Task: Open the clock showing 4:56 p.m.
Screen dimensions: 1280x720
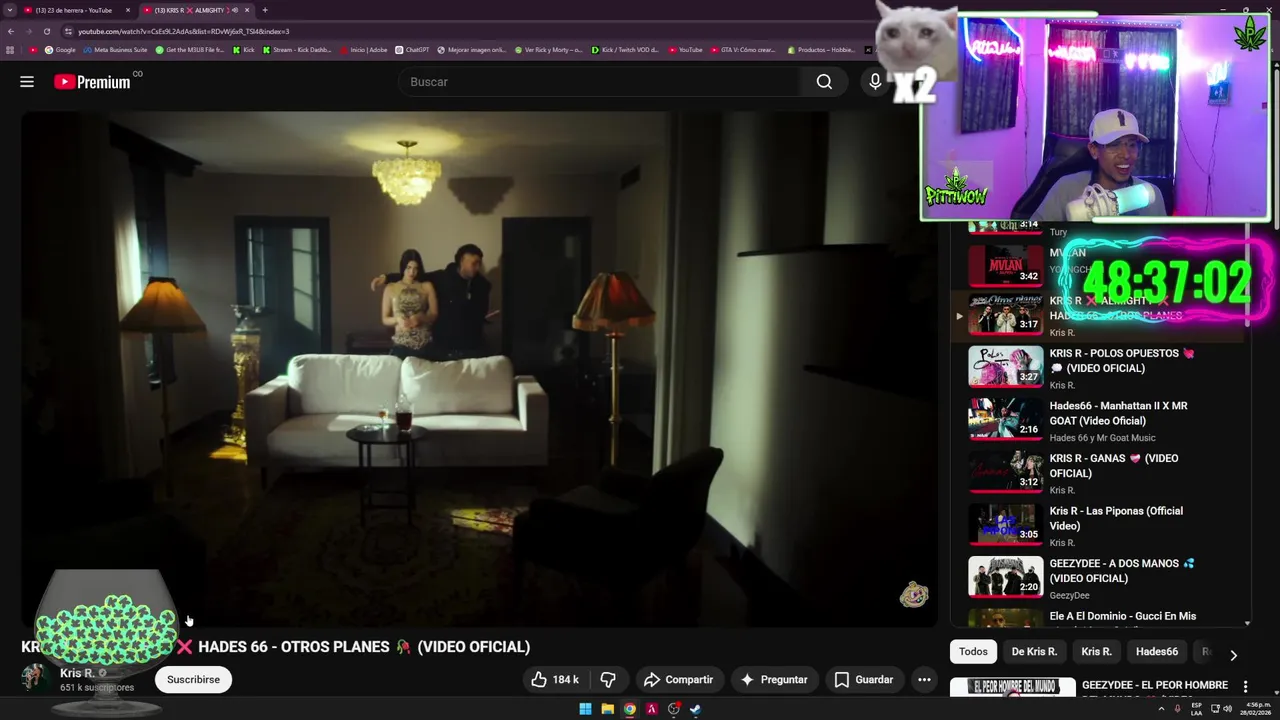Action: (x=1257, y=709)
